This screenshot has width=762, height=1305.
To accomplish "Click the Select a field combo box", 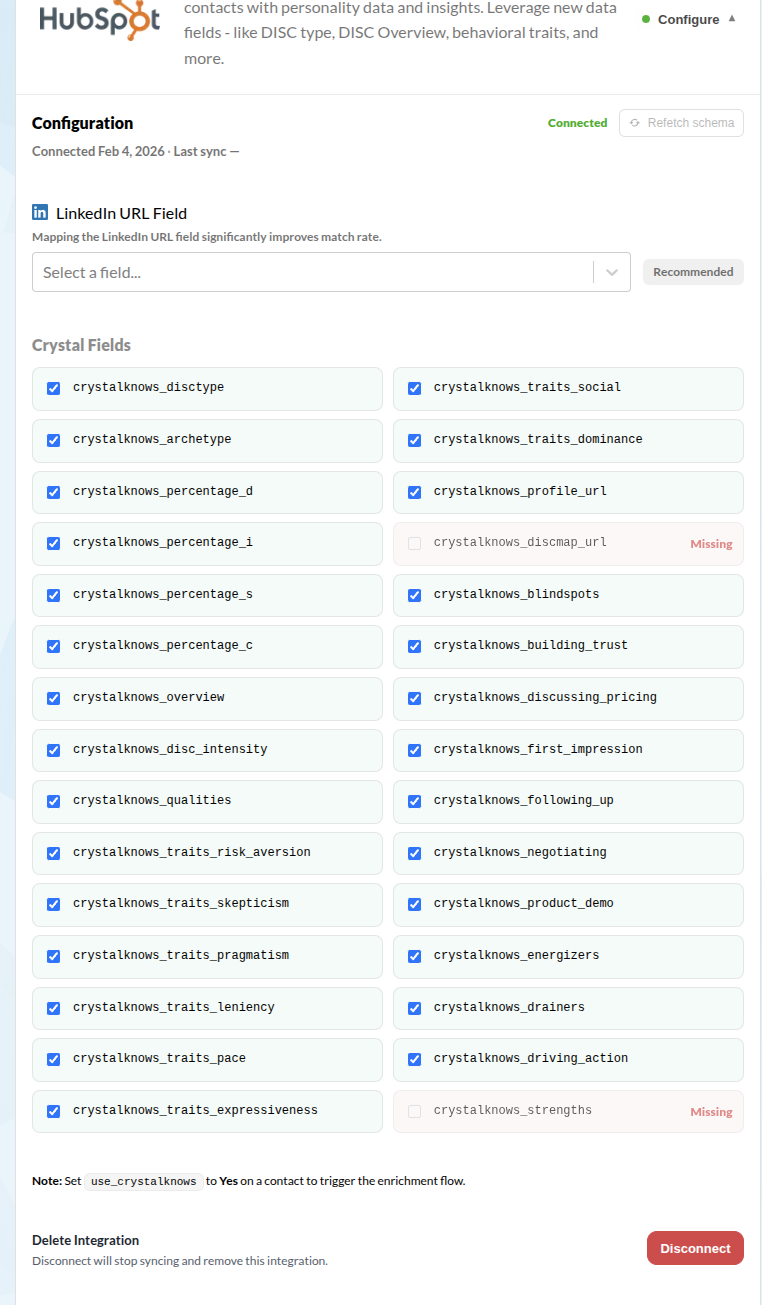I will pos(331,272).
